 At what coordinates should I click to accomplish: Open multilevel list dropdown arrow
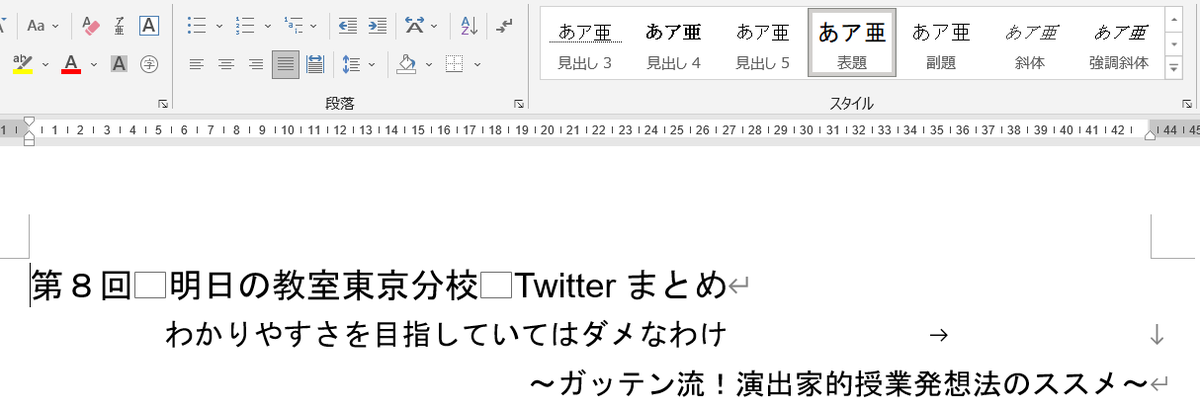tap(315, 25)
